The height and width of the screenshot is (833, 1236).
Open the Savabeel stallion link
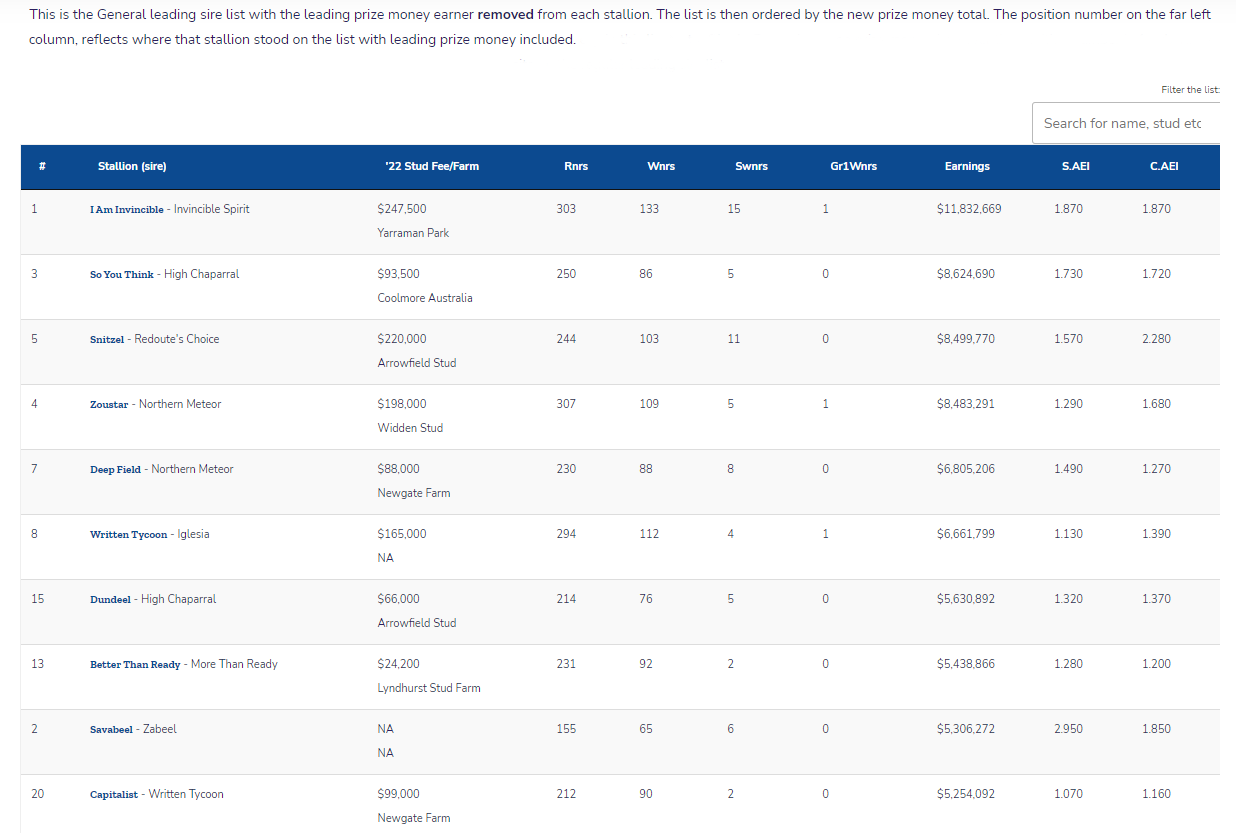pos(111,730)
